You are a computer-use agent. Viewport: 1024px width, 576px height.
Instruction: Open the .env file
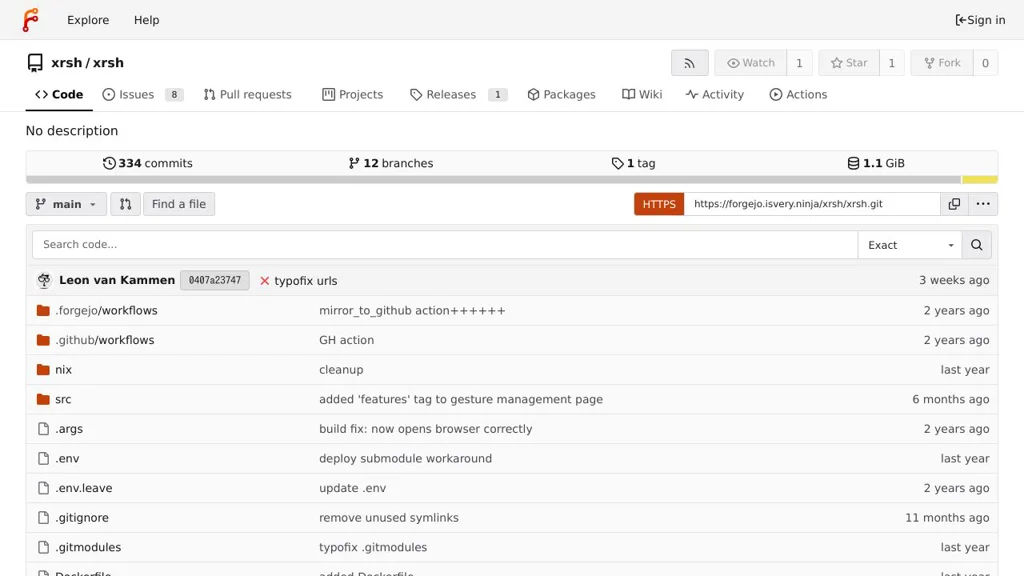tap(67, 458)
